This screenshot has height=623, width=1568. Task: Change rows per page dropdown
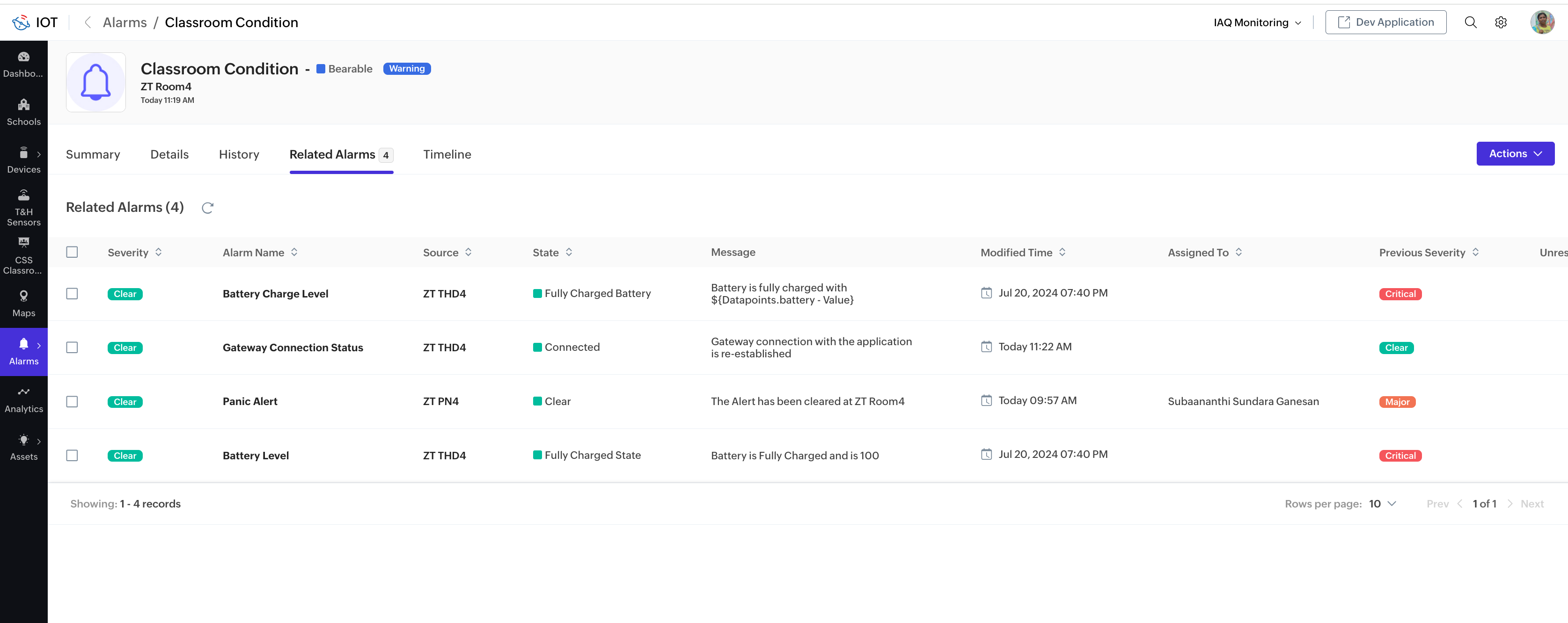1382,504
